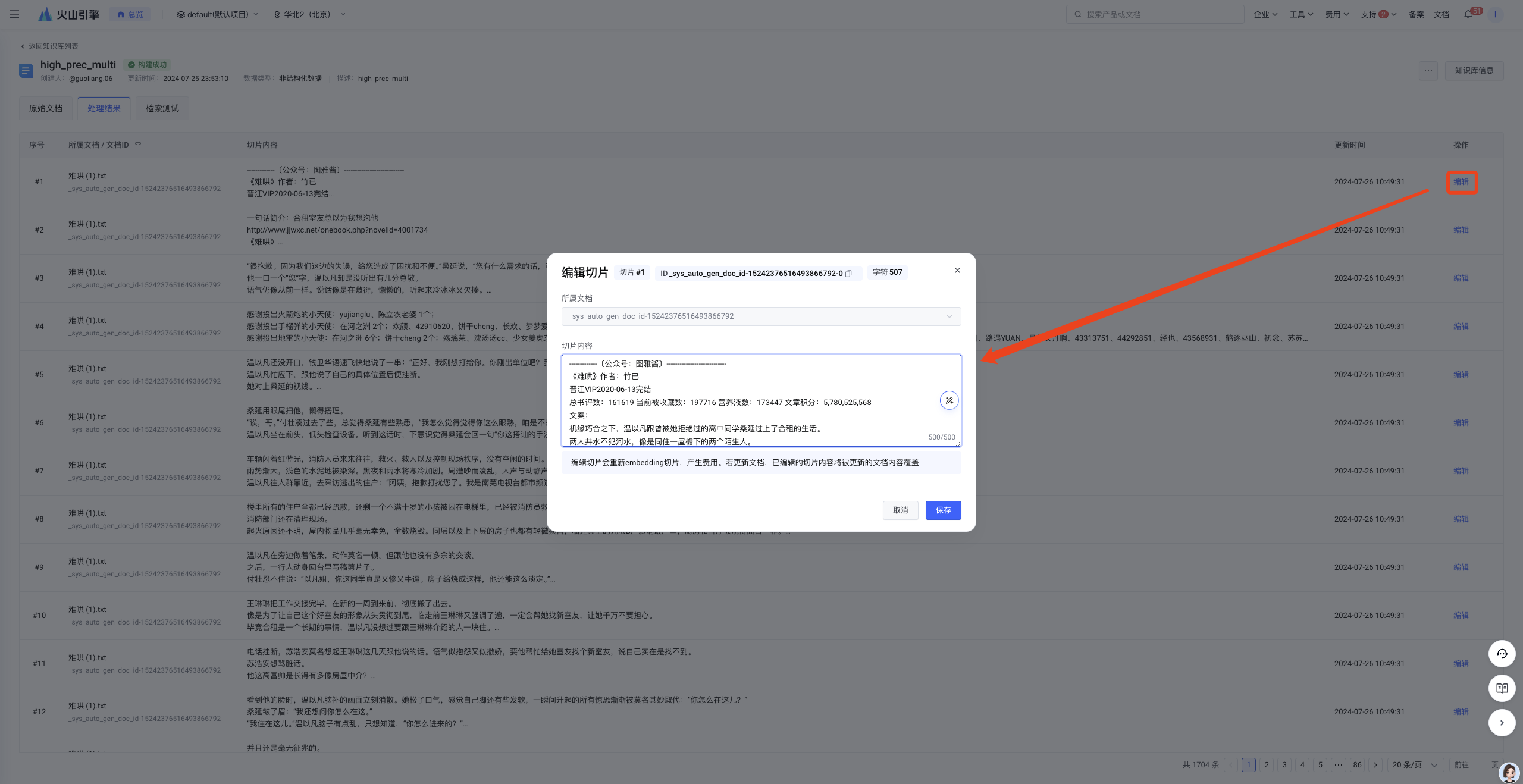The image size is (1523, 784).
Task: Click 编辑 for row #12
Action: coord(1461,711)
